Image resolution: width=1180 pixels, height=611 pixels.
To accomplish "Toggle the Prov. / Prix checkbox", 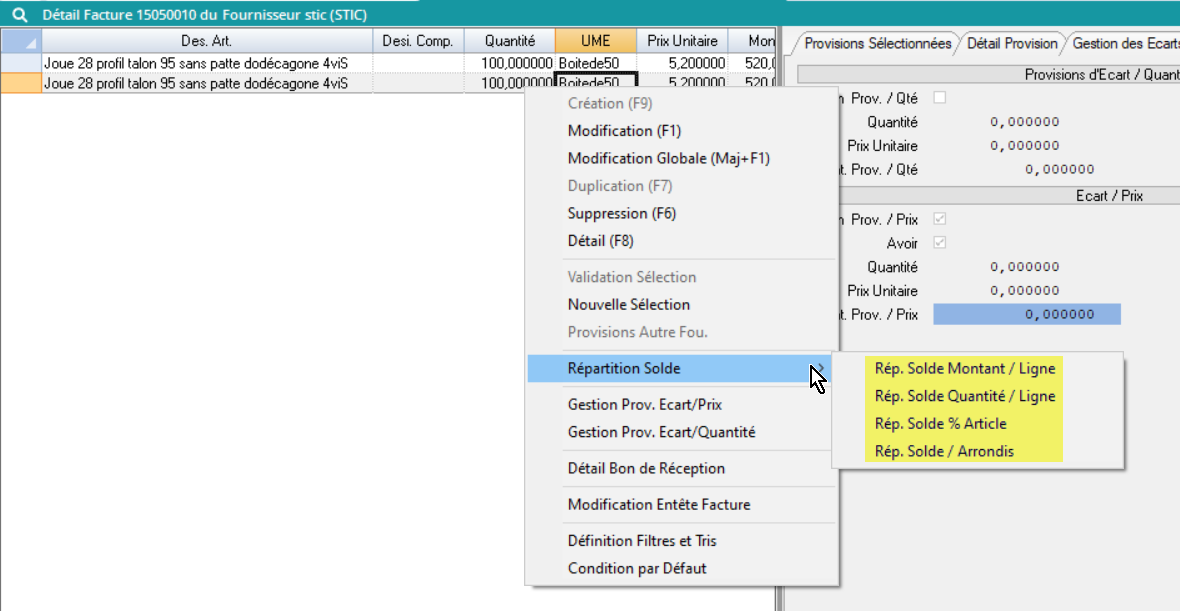I will 939,219.
